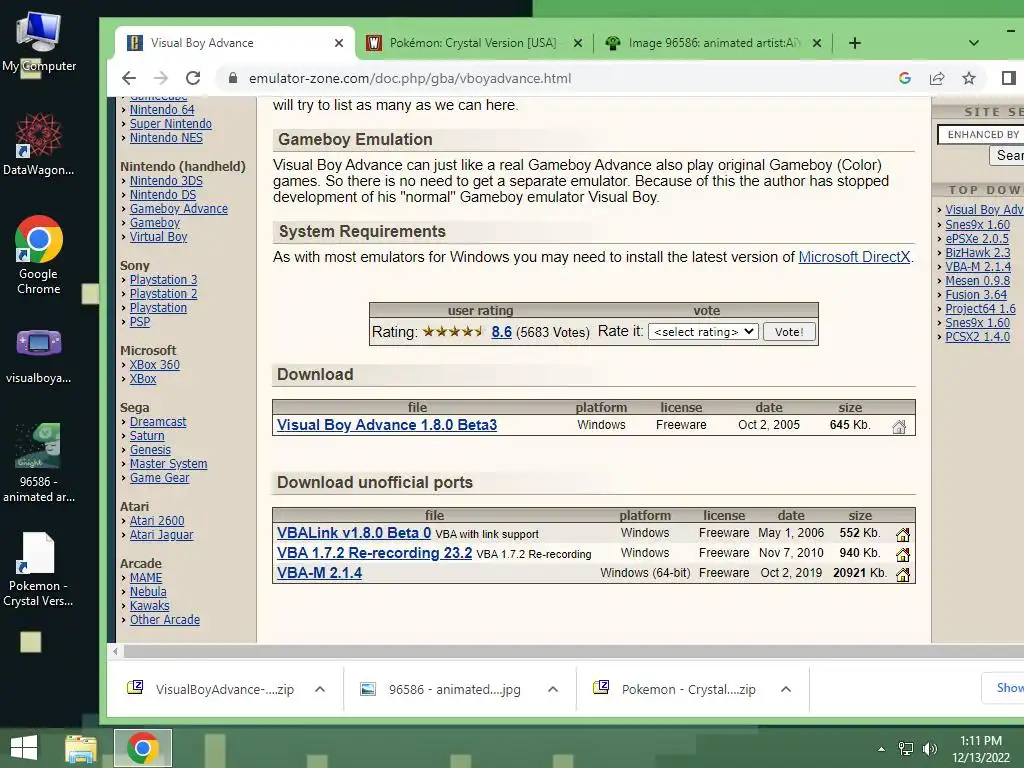Open visualboyadvance desktop icon
The height and width of the screenshot is (768, 1024).
coord(39,356)
